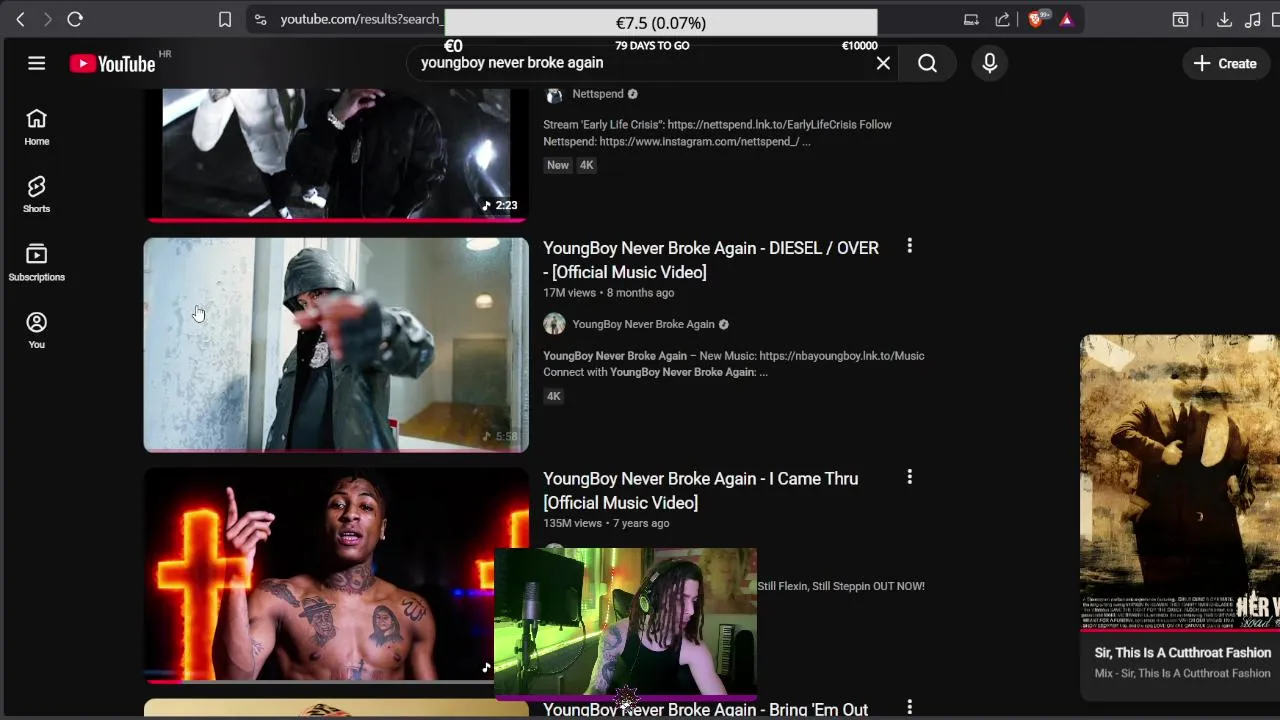Open site settings icon beside the URL
The height and width of the screenshot is (720, 1280).
click(261, 19)
